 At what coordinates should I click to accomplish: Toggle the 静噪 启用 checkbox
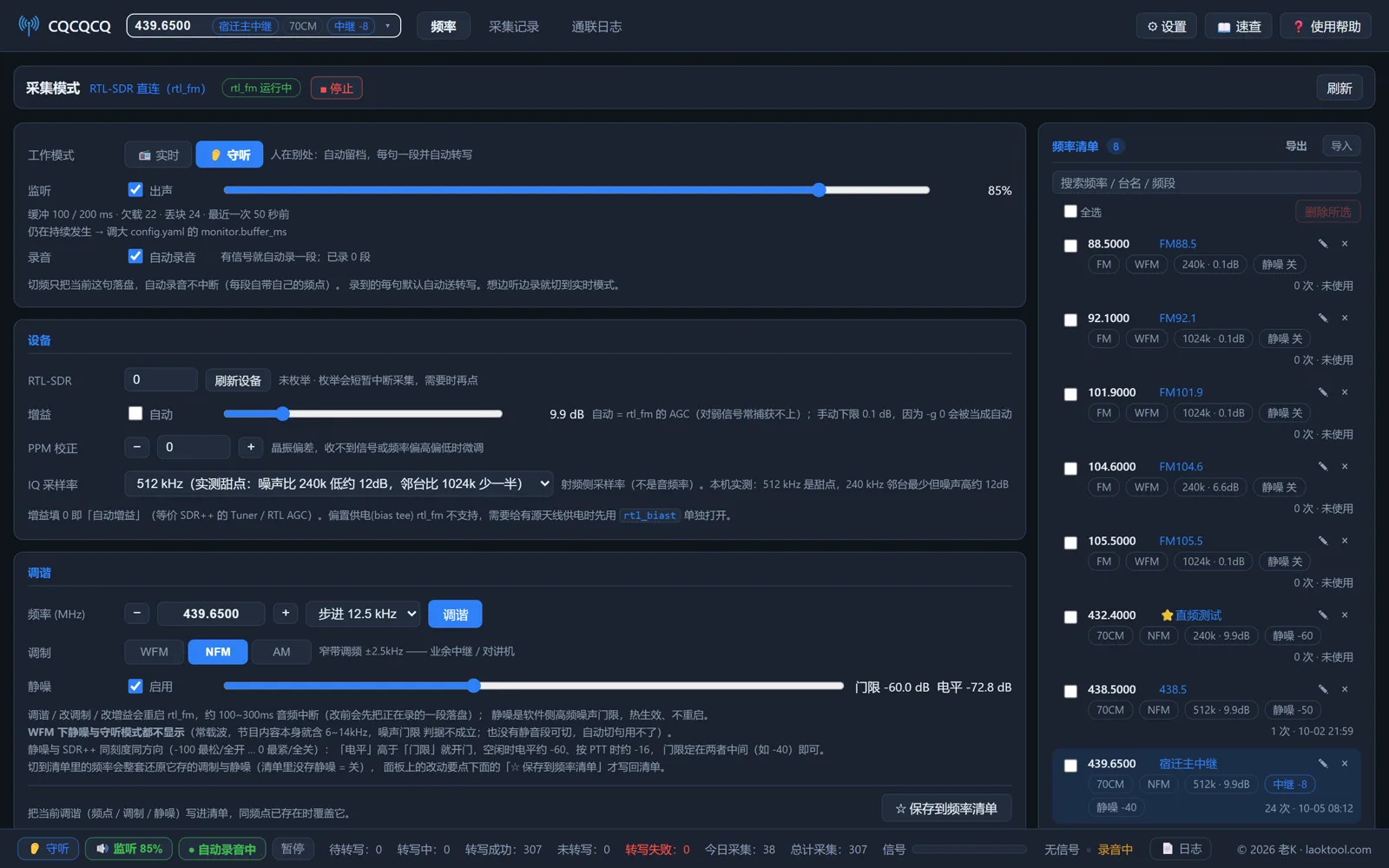click(x=135, y=686)
